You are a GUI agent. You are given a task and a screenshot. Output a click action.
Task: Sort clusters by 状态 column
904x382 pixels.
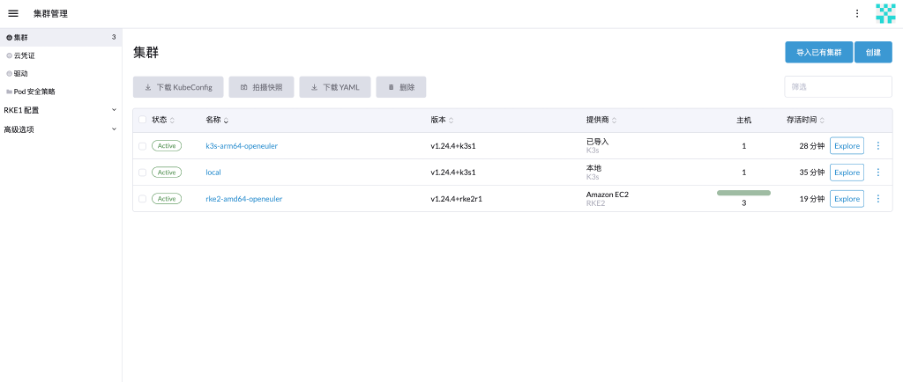point(163,120)
